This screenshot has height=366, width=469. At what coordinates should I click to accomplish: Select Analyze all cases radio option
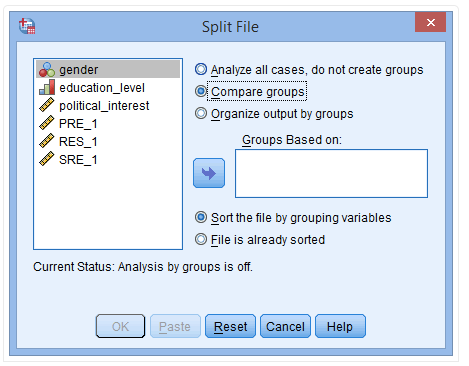coord(201,69)
